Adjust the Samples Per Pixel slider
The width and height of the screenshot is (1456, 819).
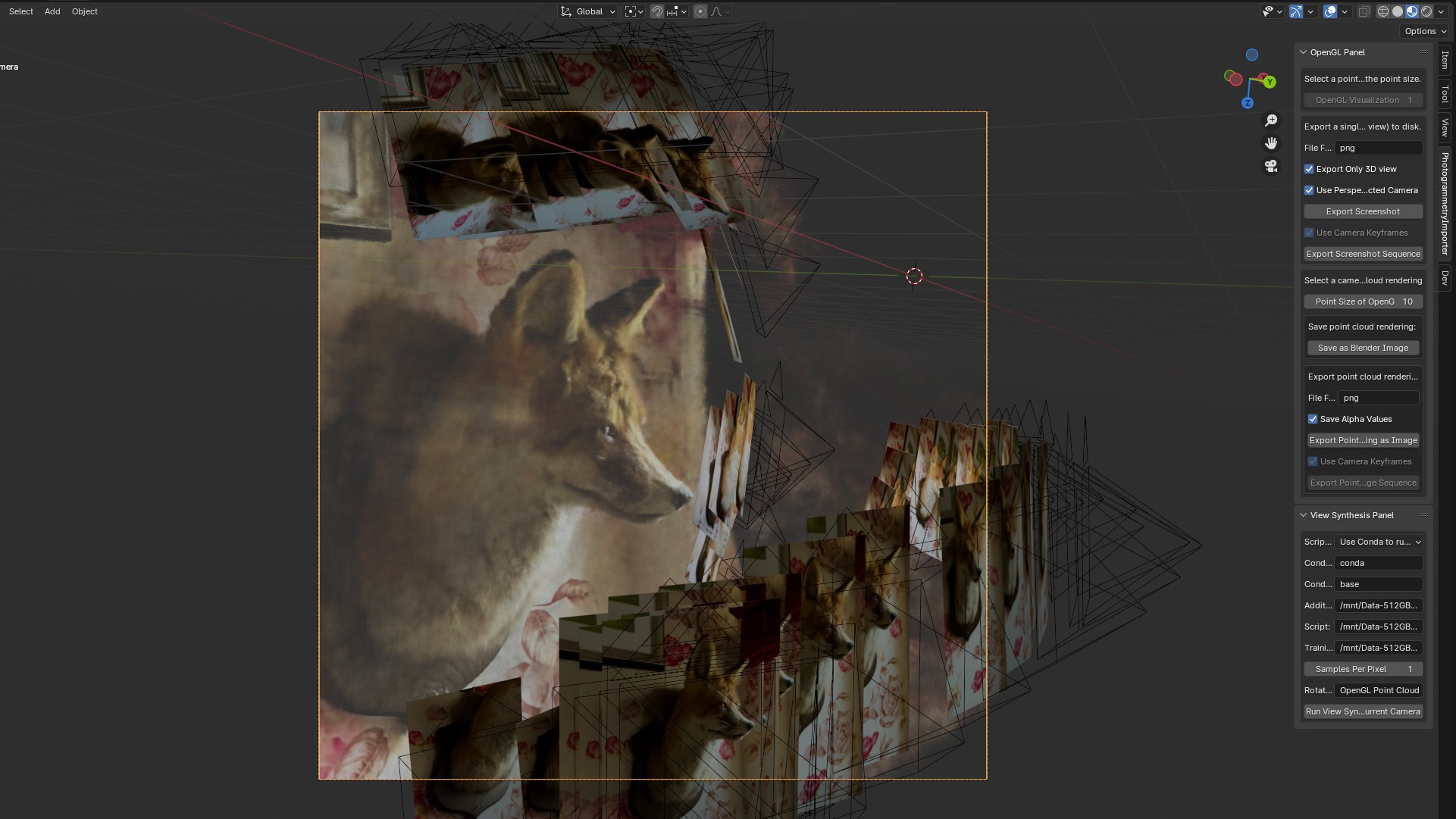coord(1363,669)
